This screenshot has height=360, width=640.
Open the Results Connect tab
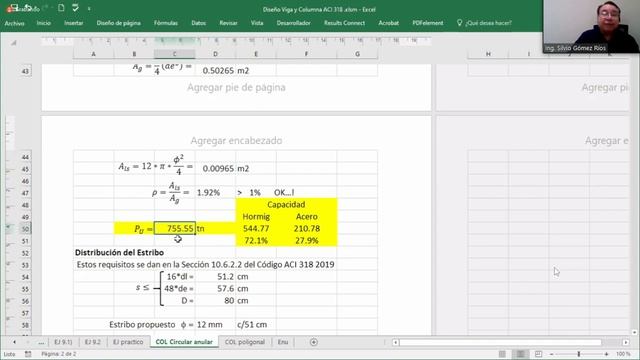[344, 23]
